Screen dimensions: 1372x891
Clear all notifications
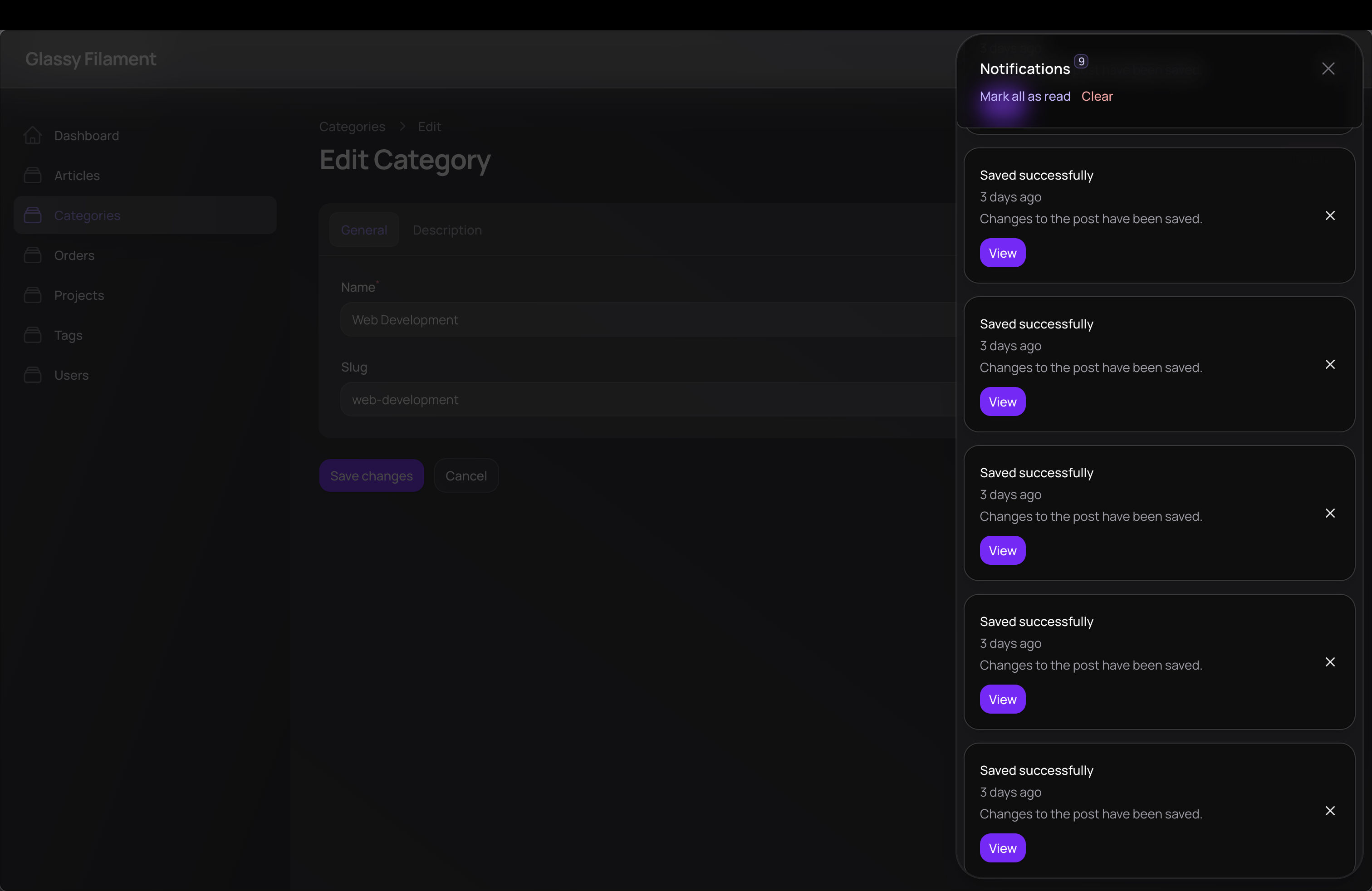pyautogui.click(x=1097, y=96)
